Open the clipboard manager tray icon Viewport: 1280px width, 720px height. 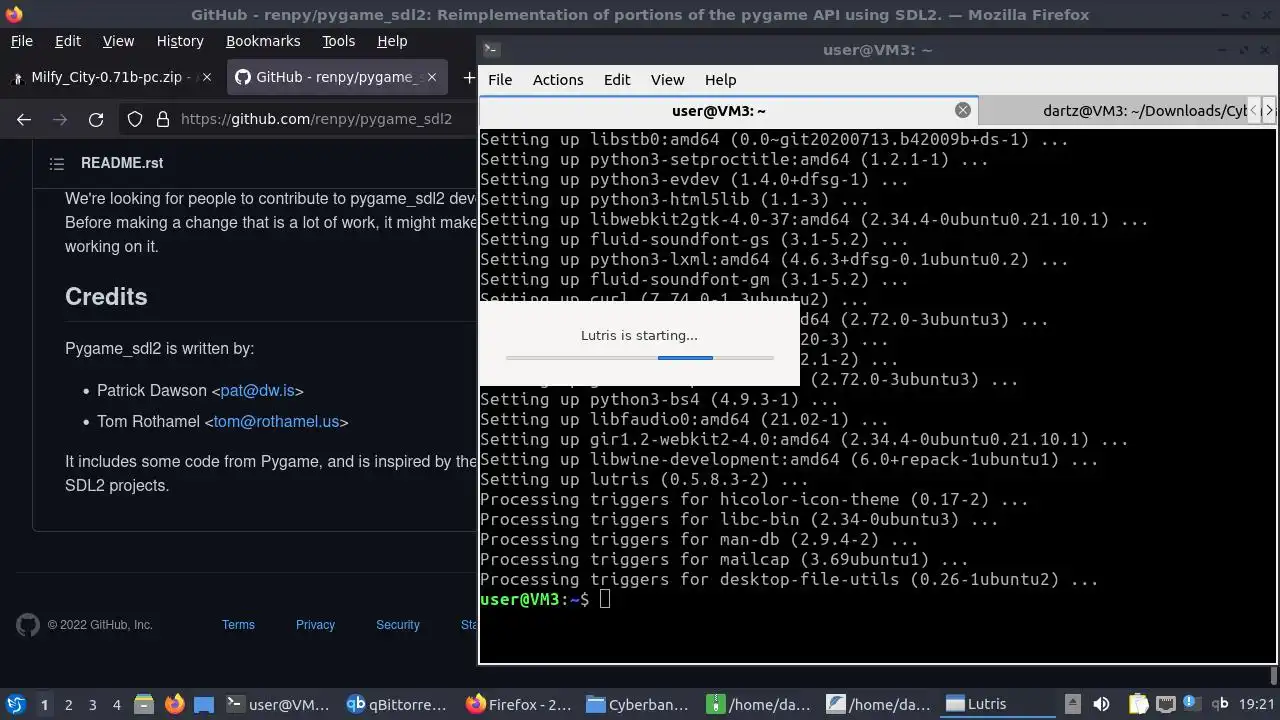(x=1138, y=704)
